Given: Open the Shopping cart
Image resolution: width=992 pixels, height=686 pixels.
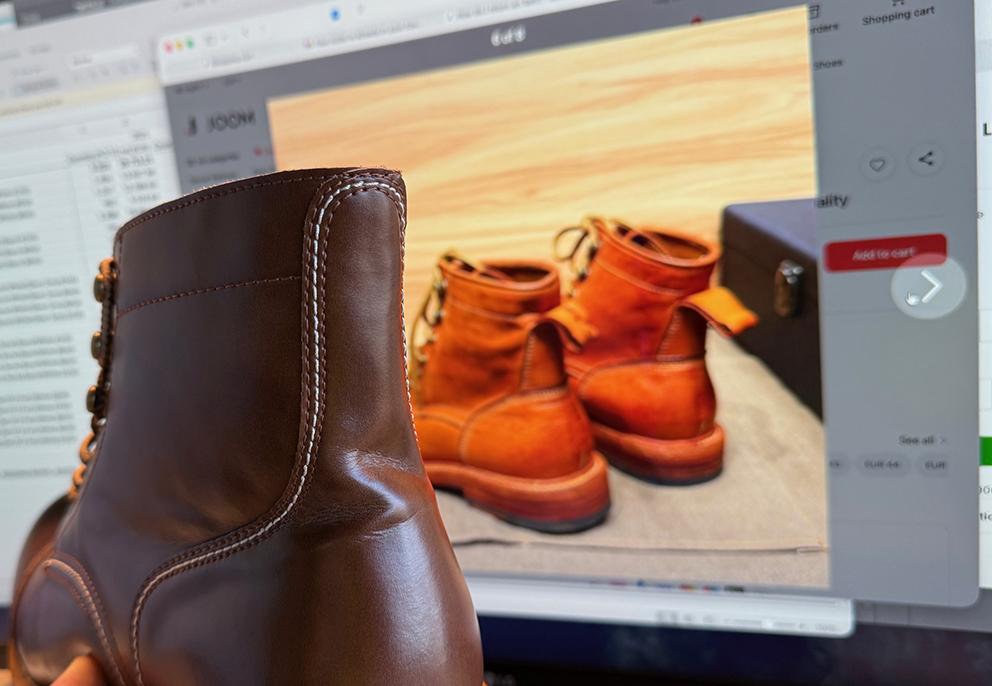Looking at the screenshot, I should pos(897,13).
